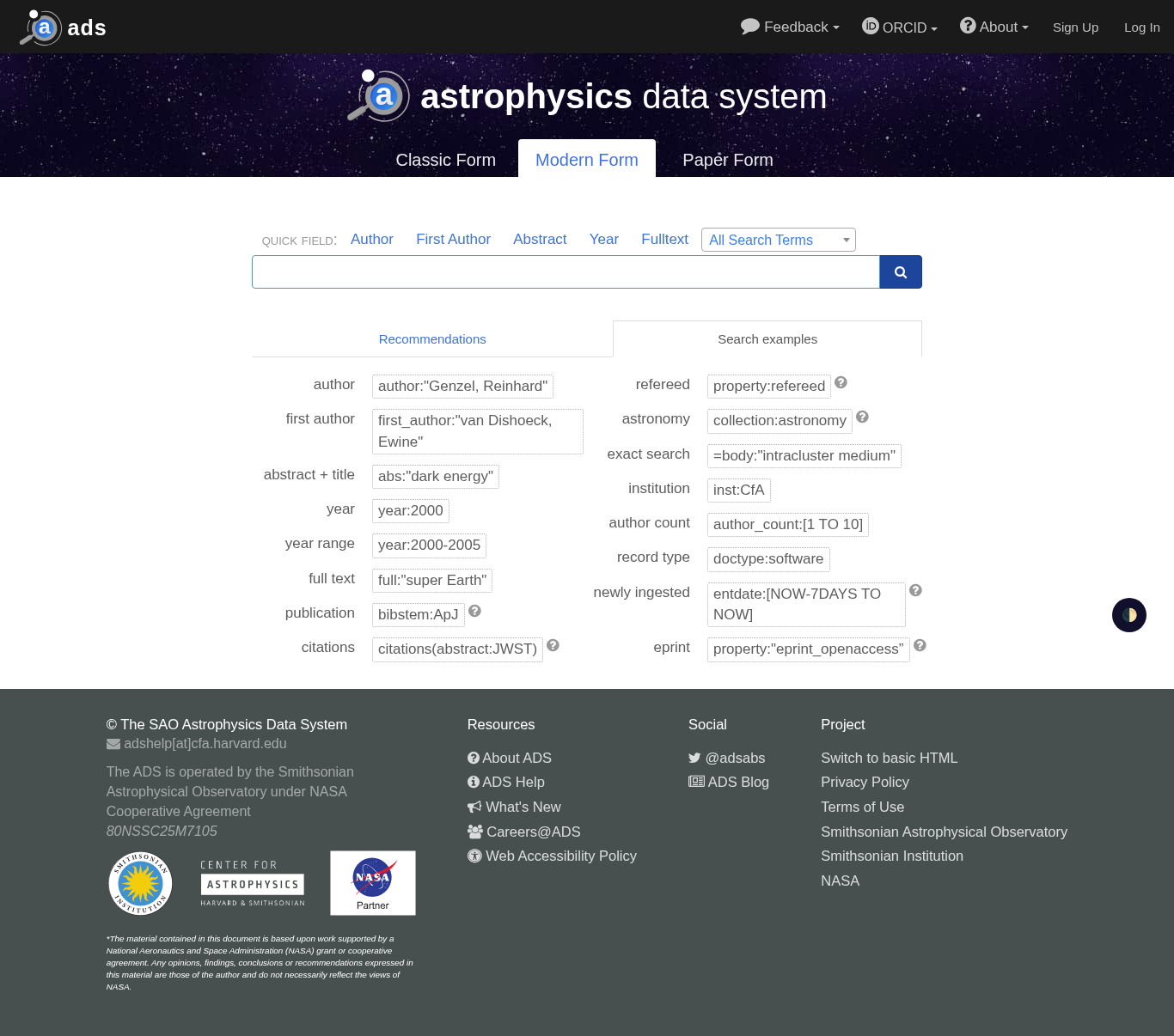Insert the Year quick field

tap(604, 240)
